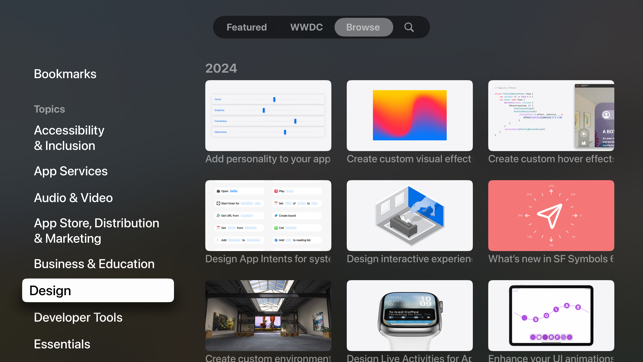Select Business & Education topic
This screenshot has height=362, width=643.
click(94, 264)
